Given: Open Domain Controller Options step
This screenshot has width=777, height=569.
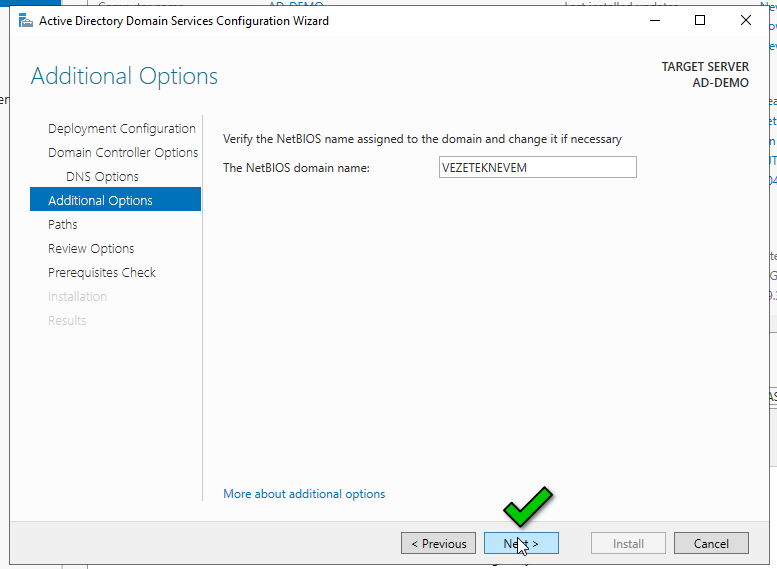Looking at the screenshot, I should (122, 153).
